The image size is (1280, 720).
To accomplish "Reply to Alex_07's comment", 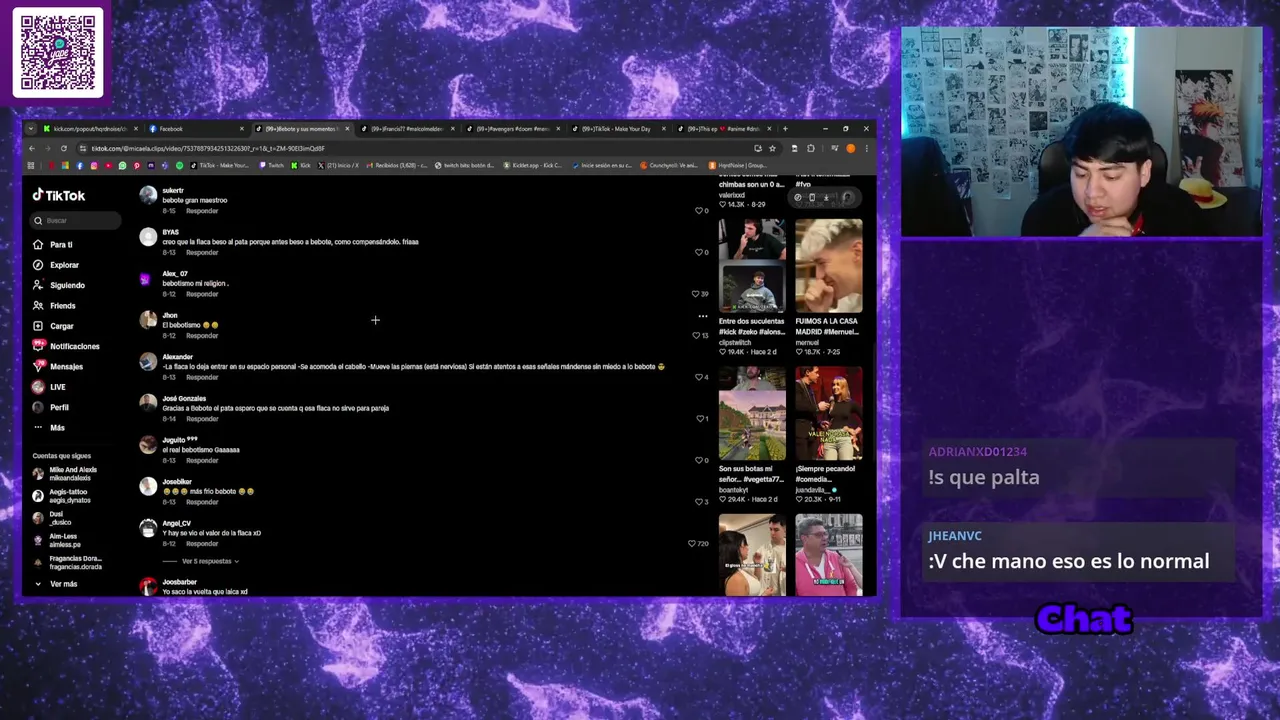I will tap(202, 294).
